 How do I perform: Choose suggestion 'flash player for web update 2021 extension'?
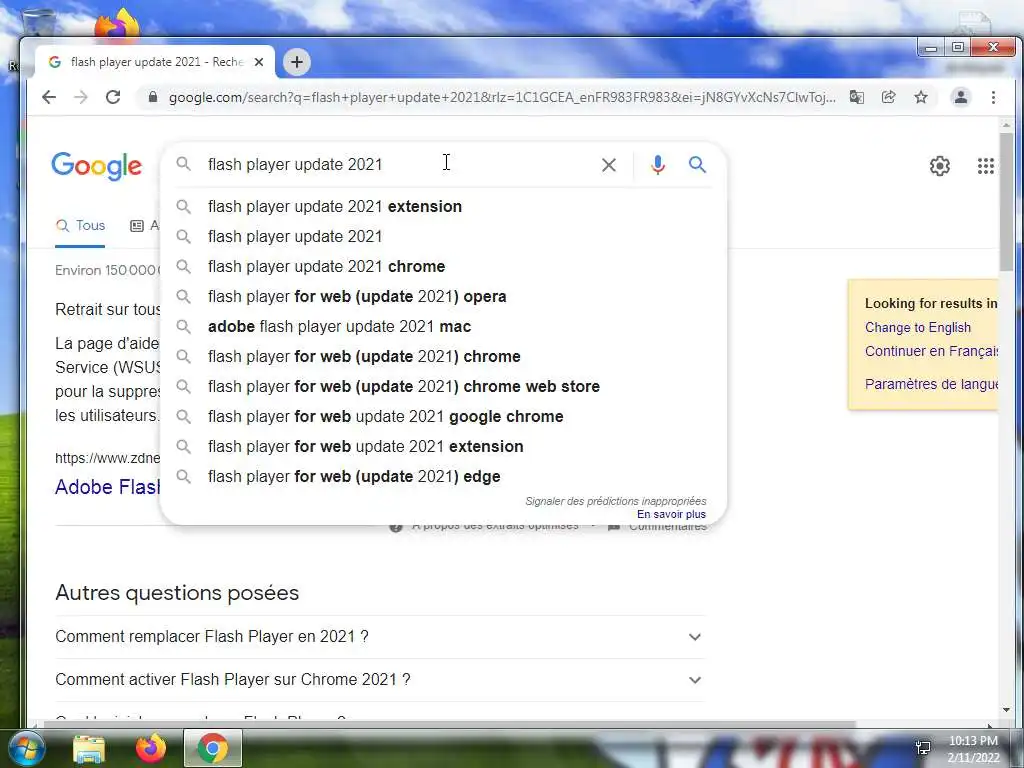click(443, 447)
